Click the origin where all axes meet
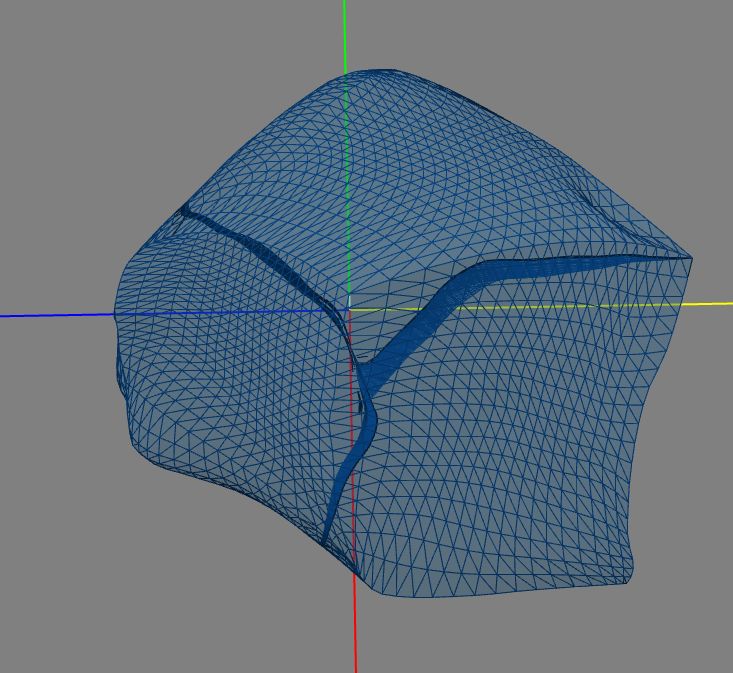This screenshot has height=673, width=733. click(x=349, y=309)
